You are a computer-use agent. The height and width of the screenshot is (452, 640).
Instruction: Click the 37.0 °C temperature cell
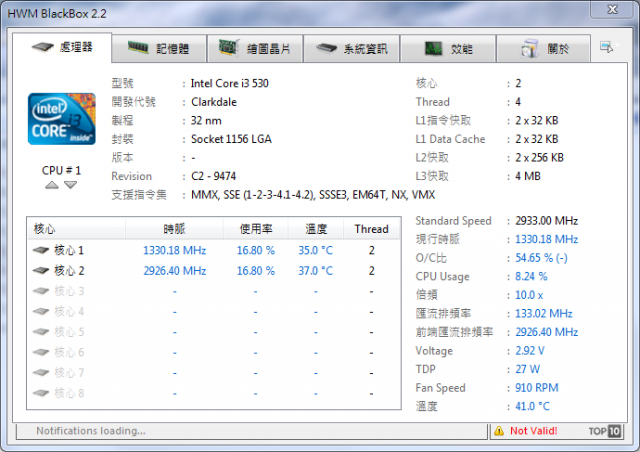316,271
